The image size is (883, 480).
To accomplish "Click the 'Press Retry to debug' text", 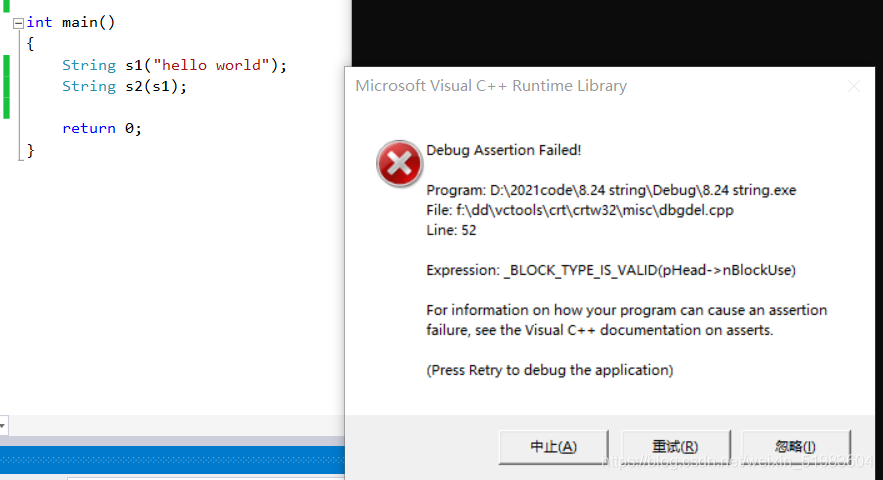I will [x=550, y=370].
